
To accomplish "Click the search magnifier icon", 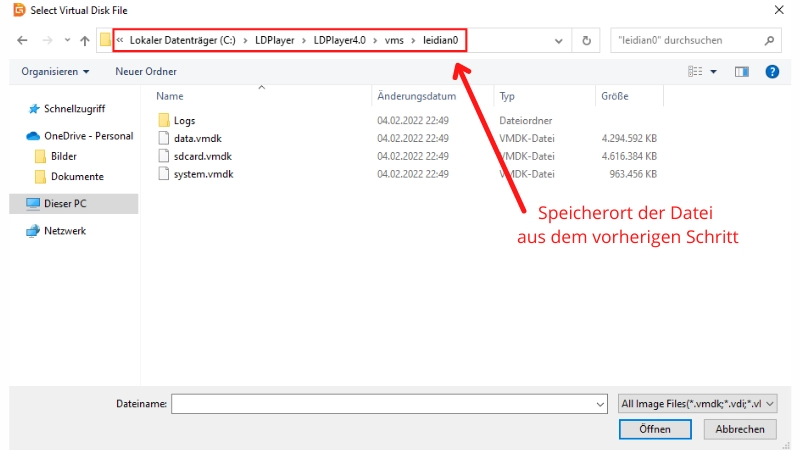I will coord(769,40).
